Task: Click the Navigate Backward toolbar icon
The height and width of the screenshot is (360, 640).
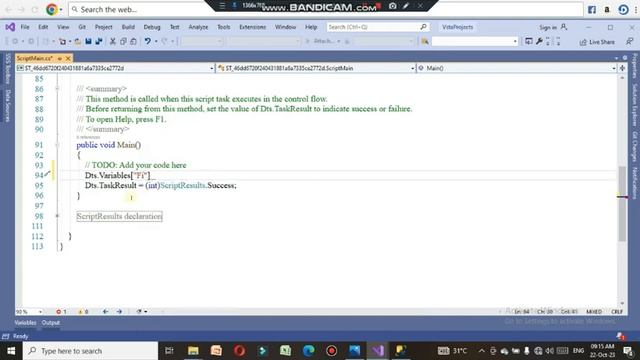Action: point(15,41)
